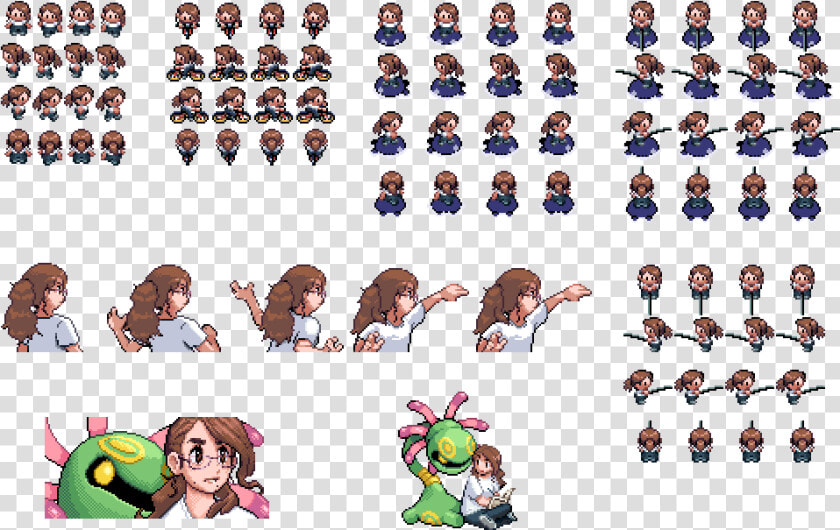Pick the first front-facing surfing sprite on blue blob
Image resolution: width=840 pixels, height=530 pixels.
(391, 25)
